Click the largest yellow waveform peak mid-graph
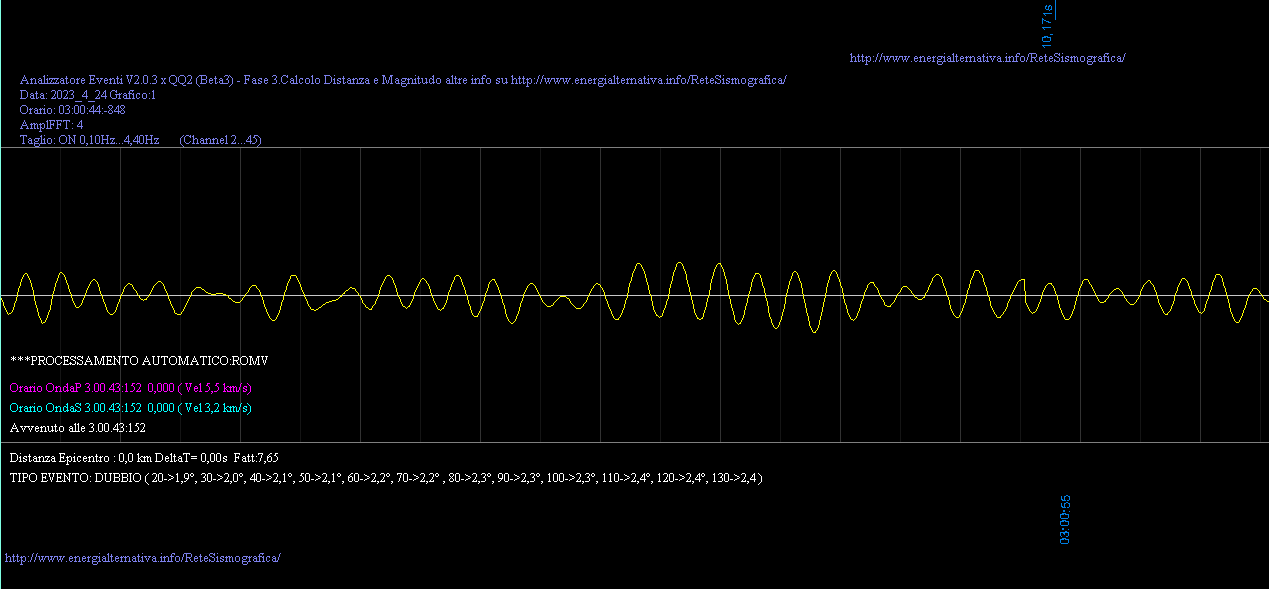 click(x=680, y=264)
